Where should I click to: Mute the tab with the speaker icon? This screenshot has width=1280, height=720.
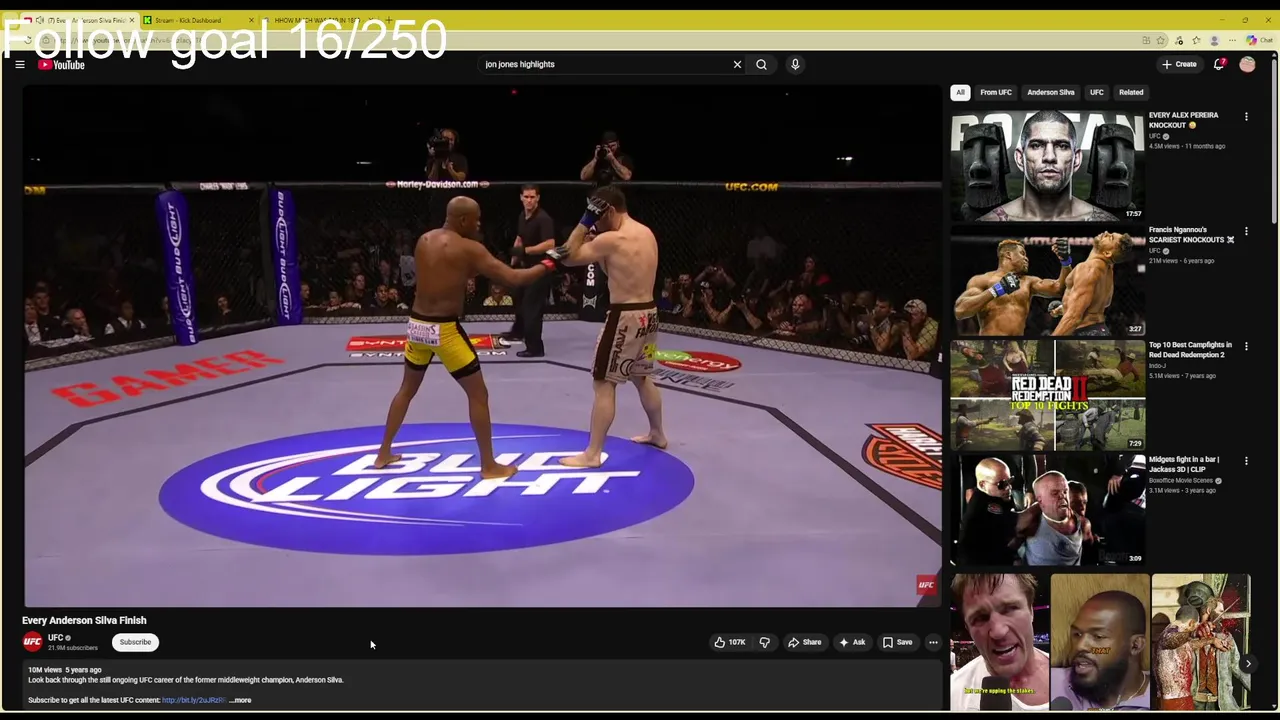coord(39,20)
